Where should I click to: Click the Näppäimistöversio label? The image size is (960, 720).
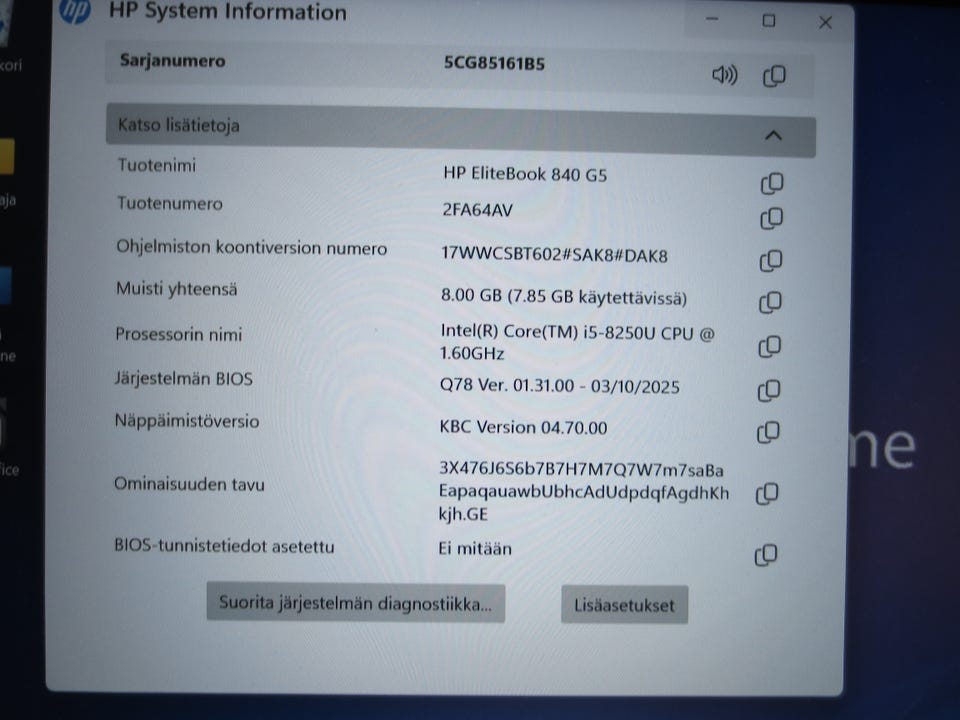tap(187, 421)
